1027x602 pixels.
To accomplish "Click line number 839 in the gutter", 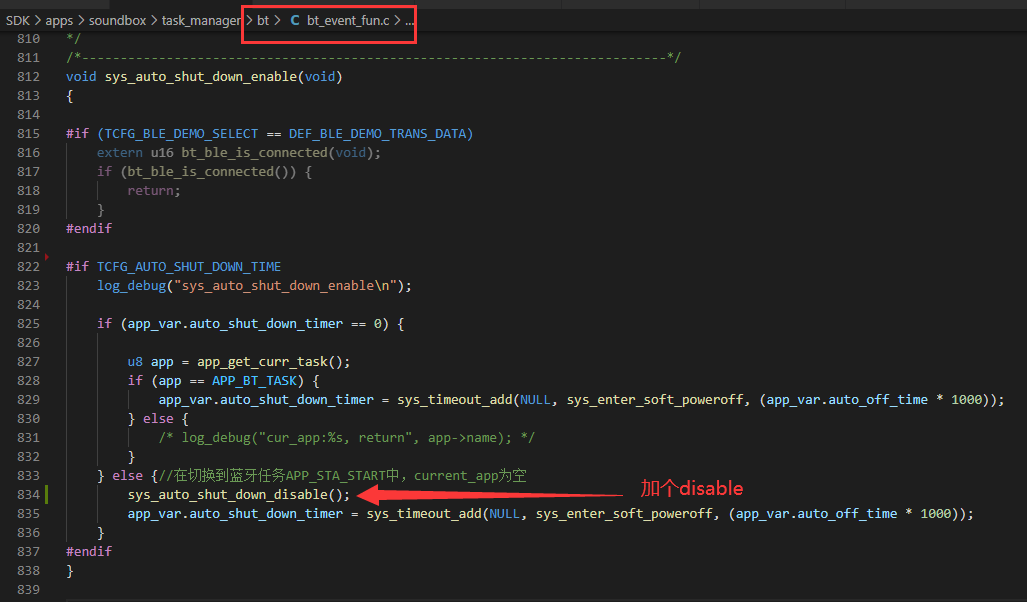I will click(x=28, y=590).
